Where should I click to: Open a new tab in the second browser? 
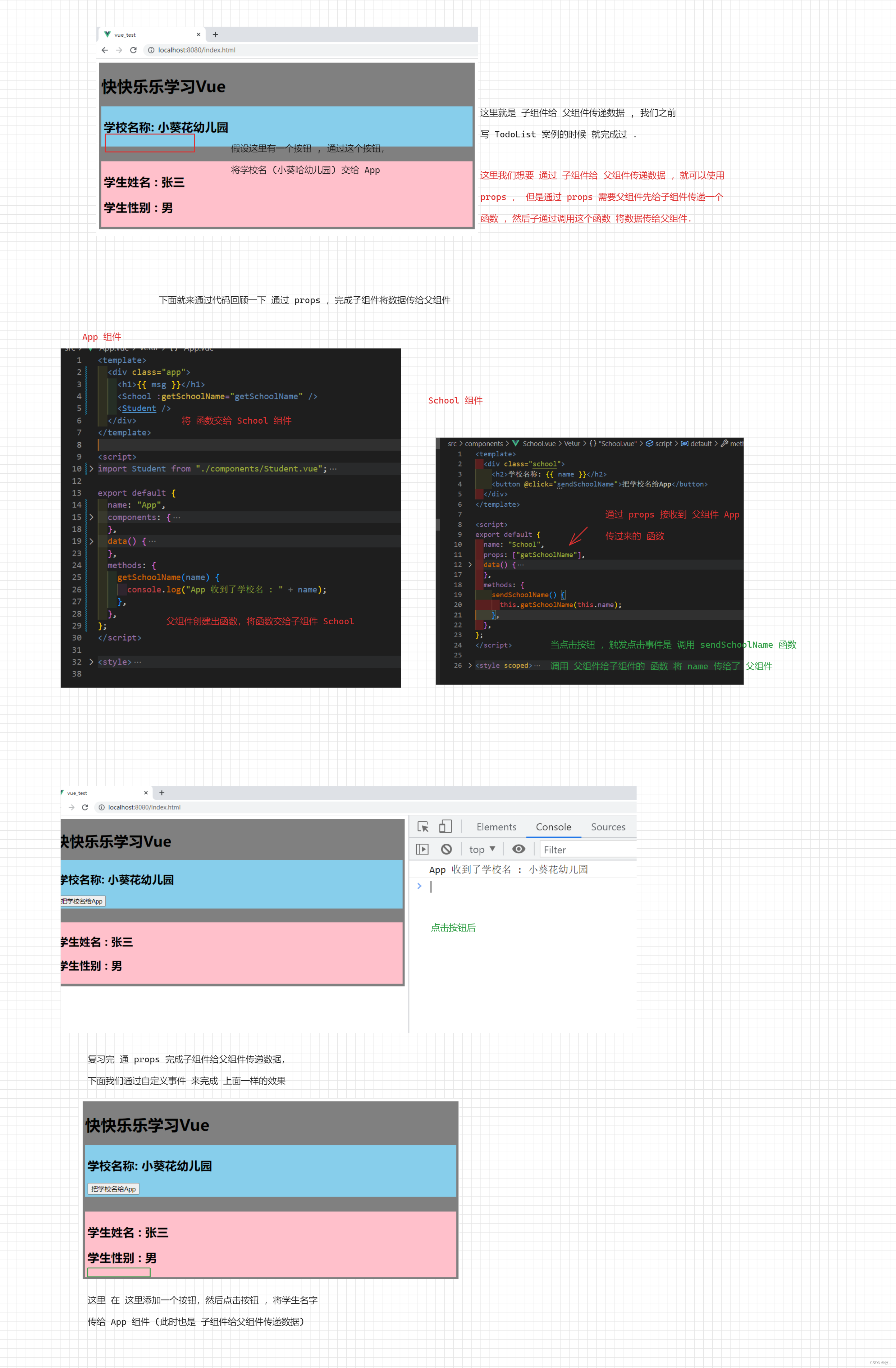coord(161,793)
